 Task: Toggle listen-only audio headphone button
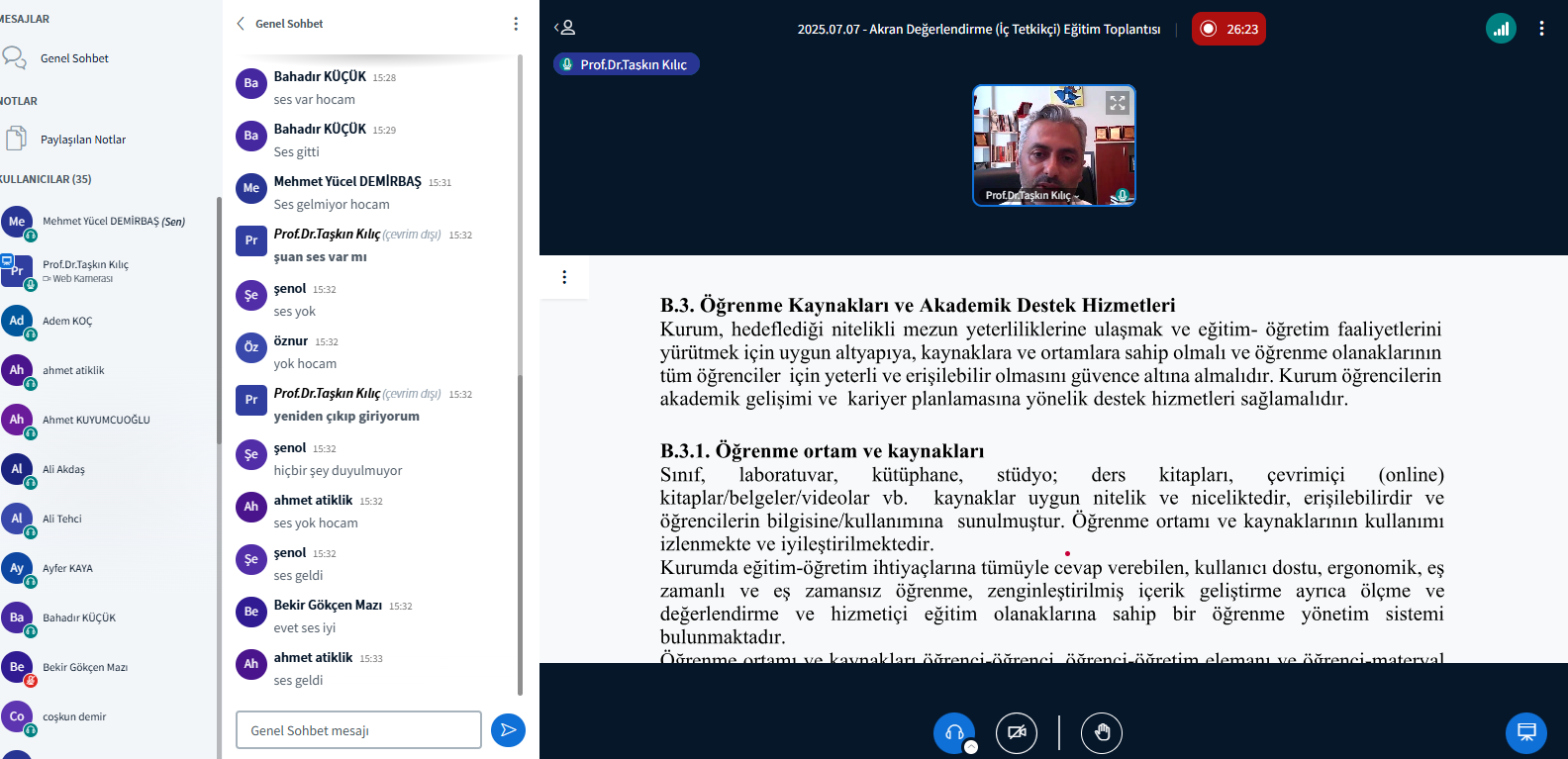[x=954, y=732]
